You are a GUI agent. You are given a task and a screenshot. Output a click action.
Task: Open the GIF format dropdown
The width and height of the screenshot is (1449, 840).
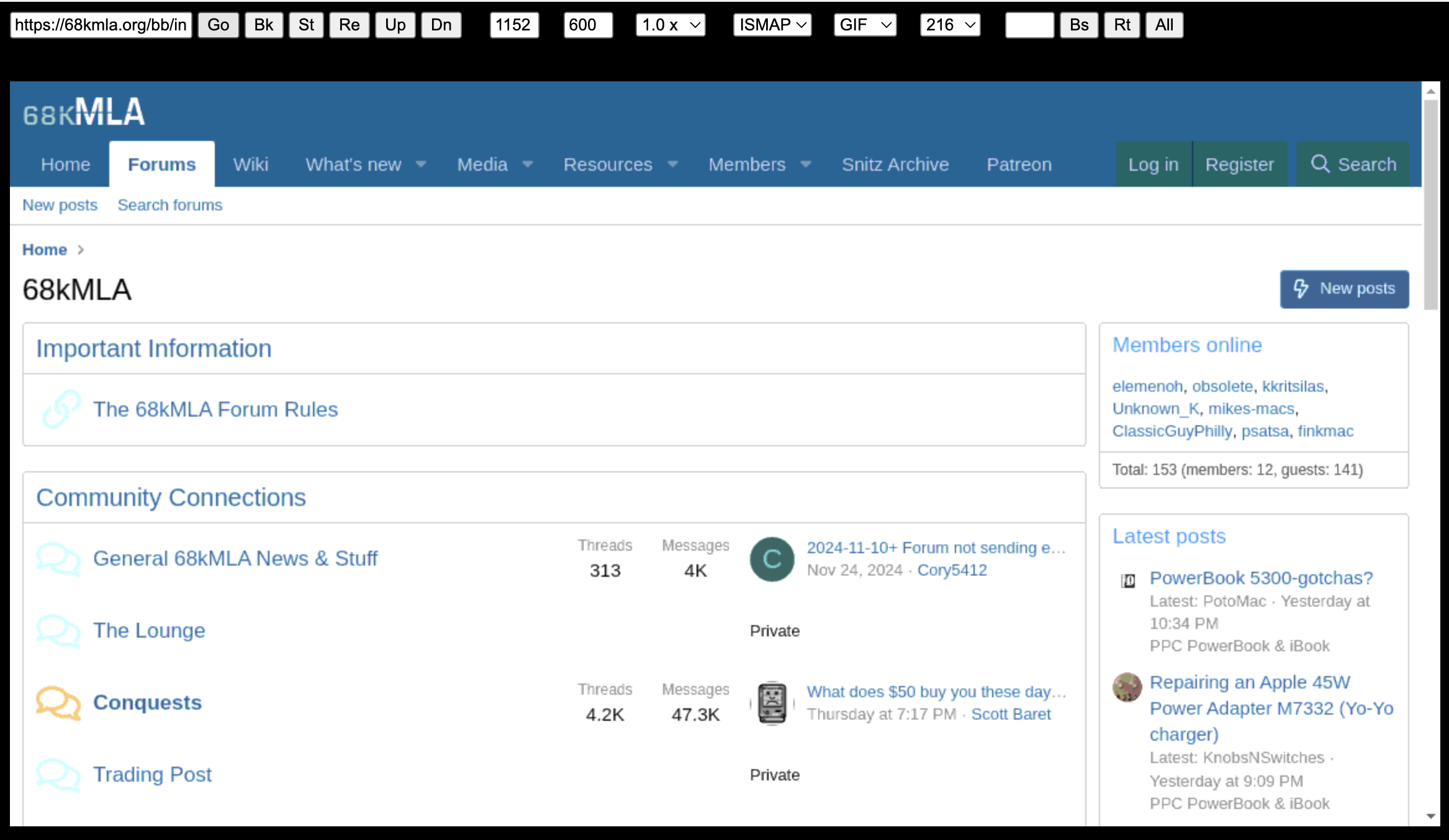pos(865,25)
